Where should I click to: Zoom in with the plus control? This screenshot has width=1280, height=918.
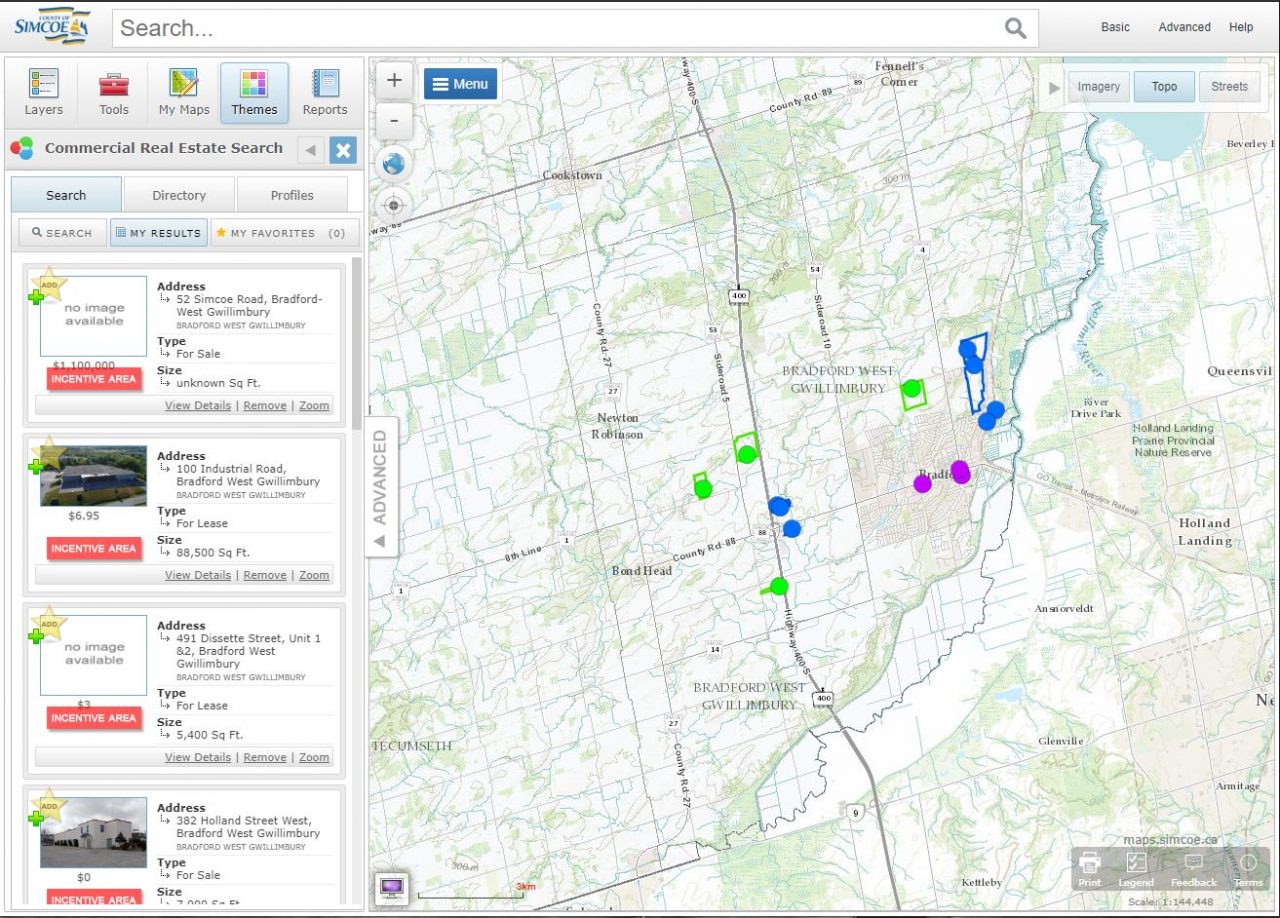(x=393, y=80)
